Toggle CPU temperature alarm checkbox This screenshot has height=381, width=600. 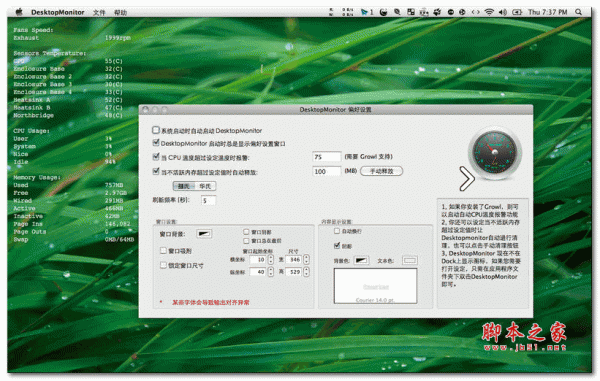(156, 156)
